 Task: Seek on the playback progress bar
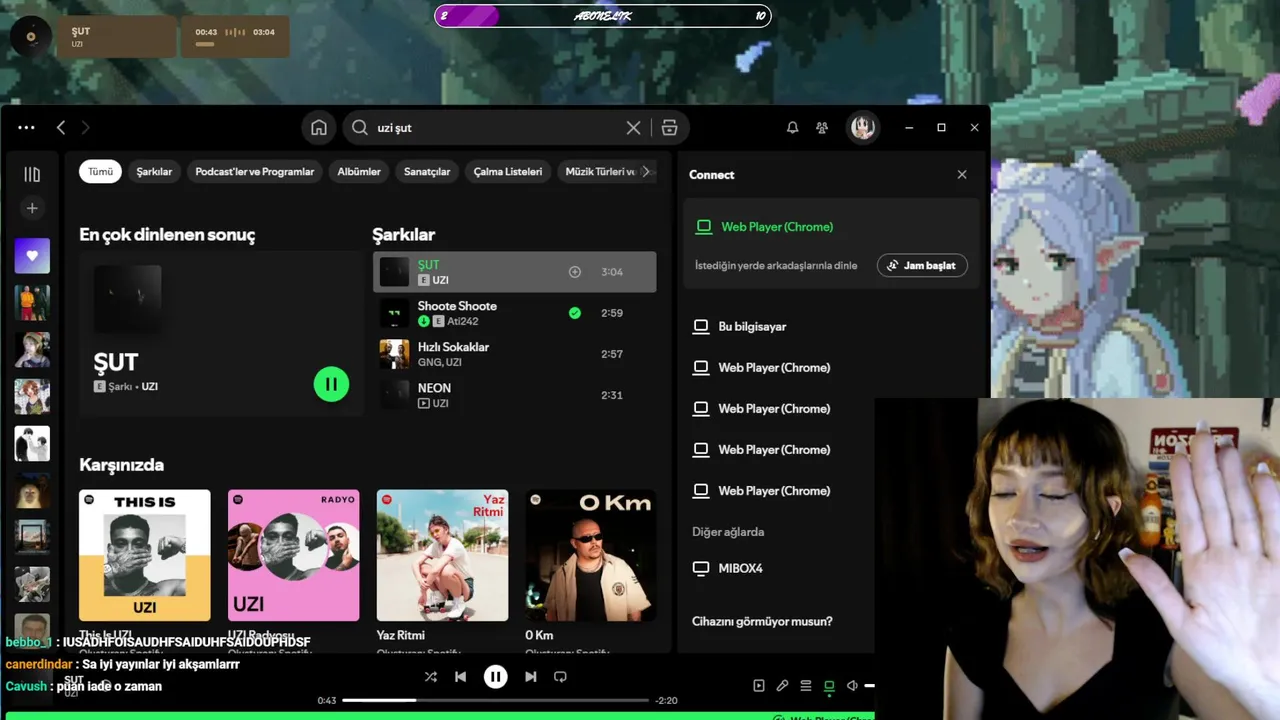495,700
